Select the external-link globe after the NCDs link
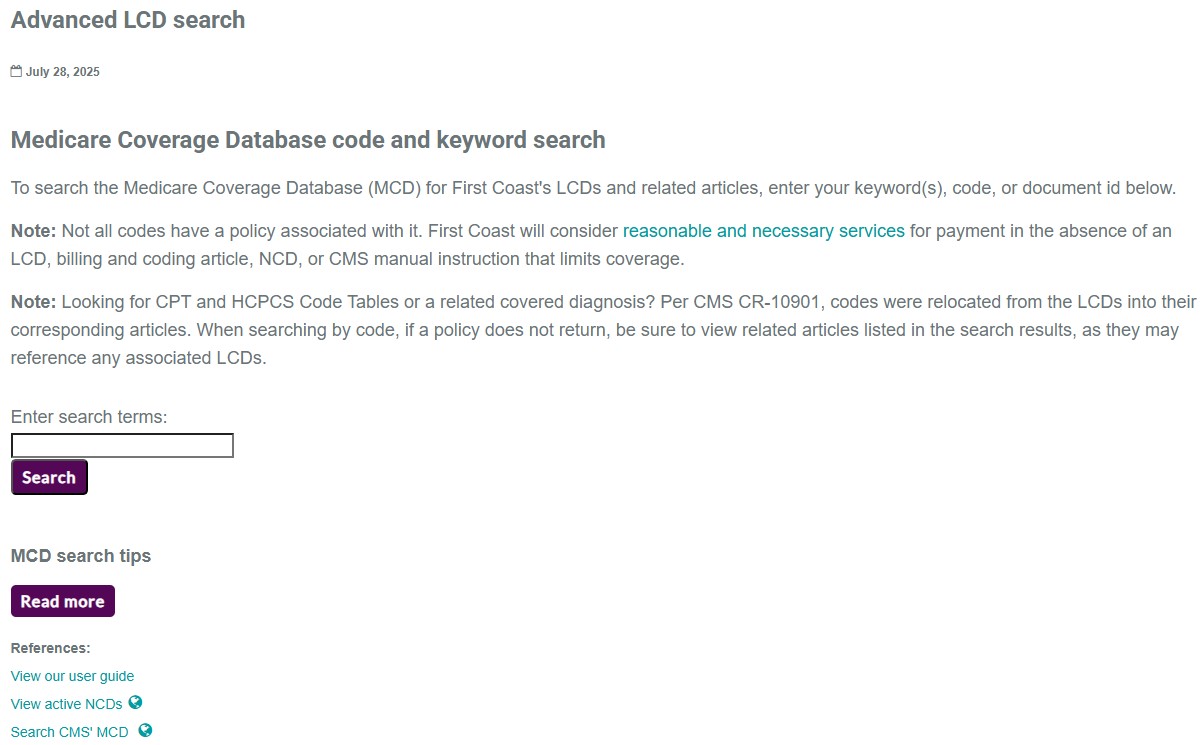1203x745 pixels. (137, 704)
